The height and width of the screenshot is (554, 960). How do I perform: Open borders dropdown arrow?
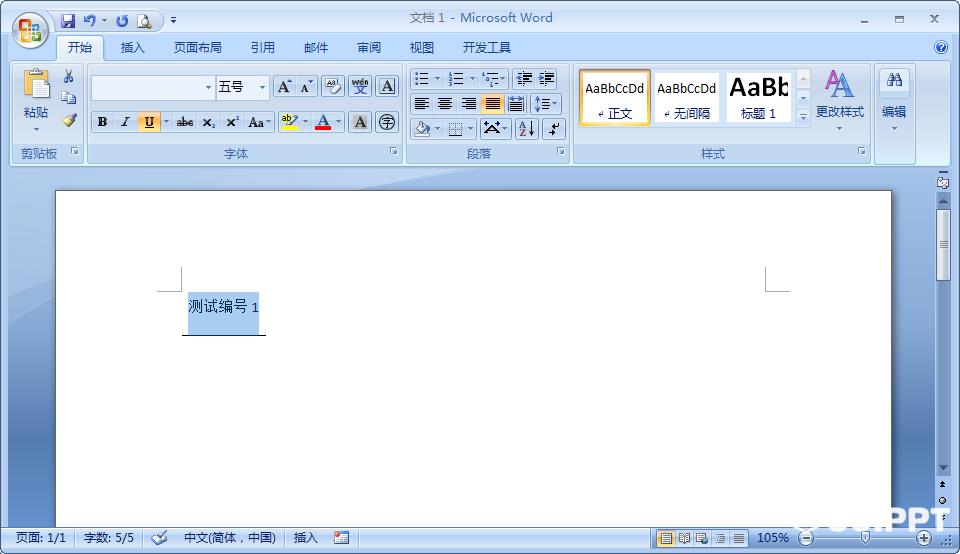click(470, 129)
